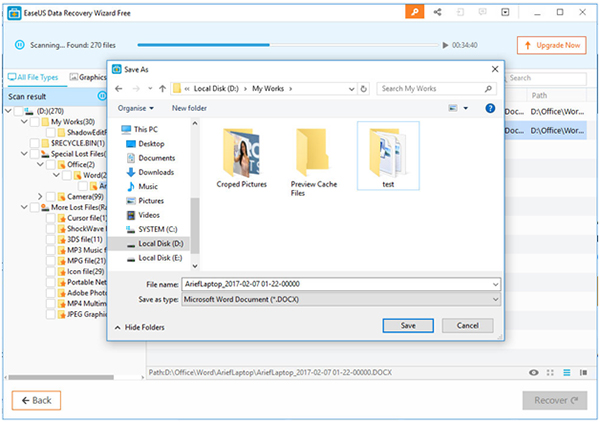Toggle checkbox for (D:)(270)
The height and width of the screenshot is (422, 600).
[x=18, y=111]
